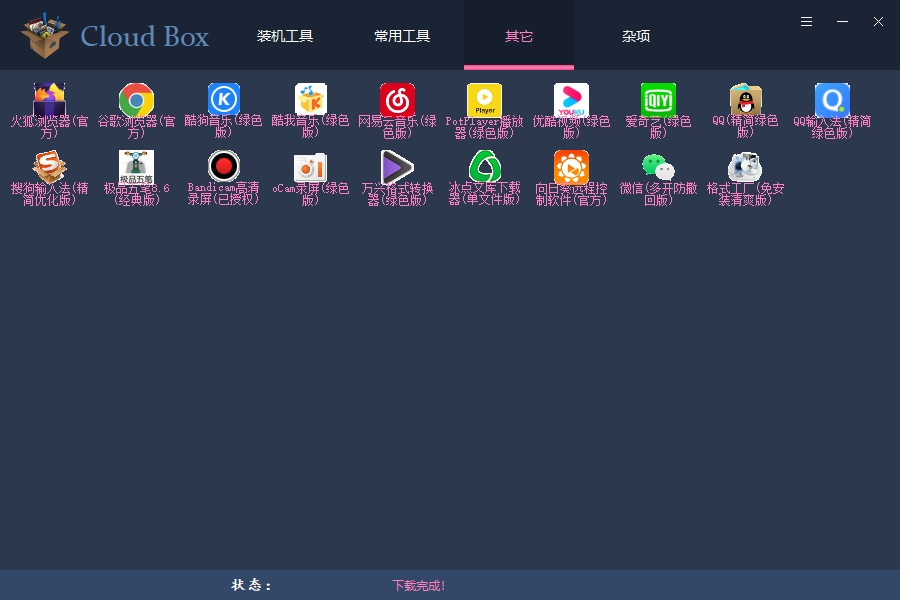Launch the QQ penguin icon

pos(745,100)
